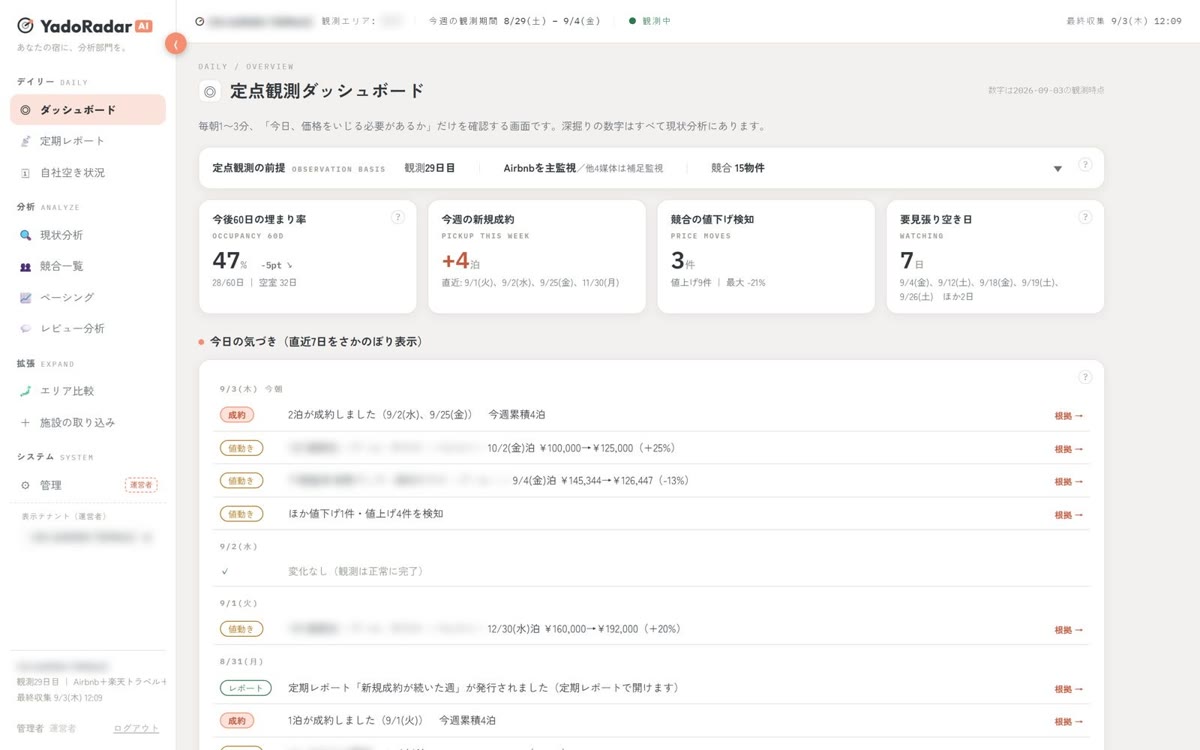The height and width of the screenshot is (750, 1200).
Task: Click the 成約 tag on the 1泊が成約しました row
Action: [x=237, y=720]
